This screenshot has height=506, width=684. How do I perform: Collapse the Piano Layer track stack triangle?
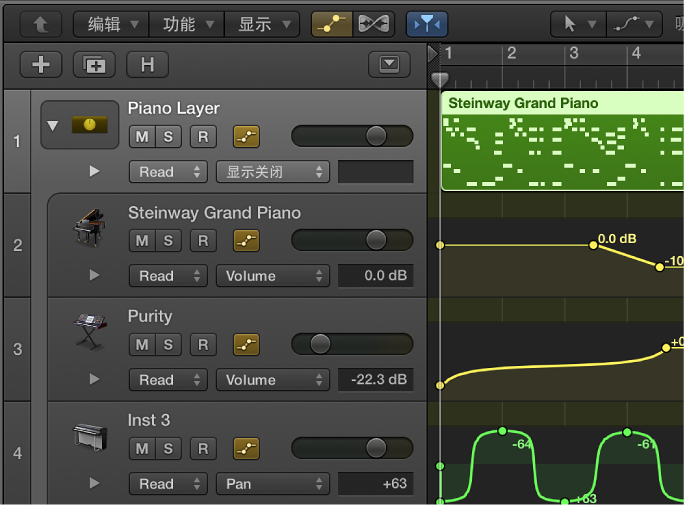53,126
